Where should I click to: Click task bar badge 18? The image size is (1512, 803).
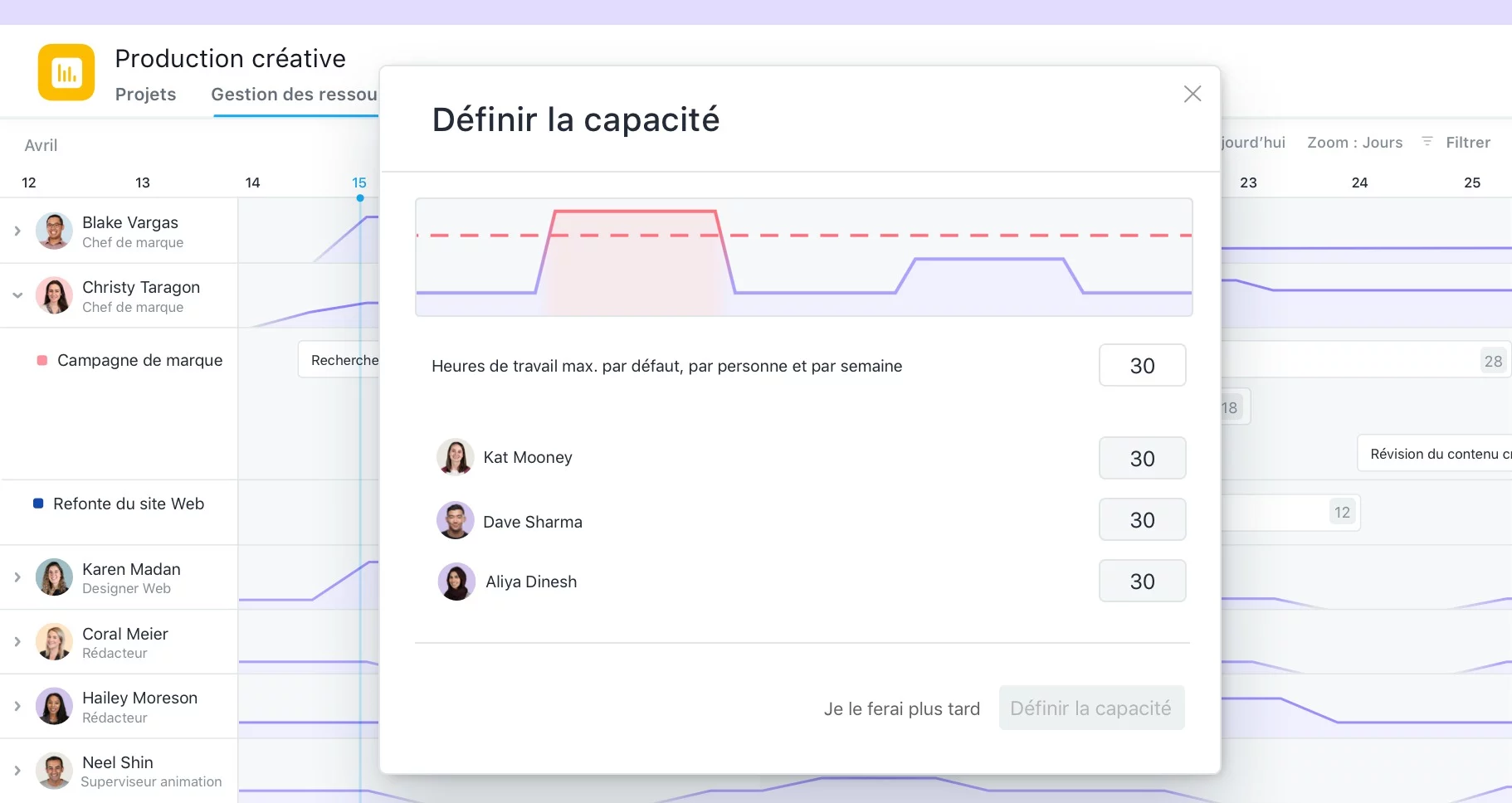pyautogui.click(x=1231, y=407)
